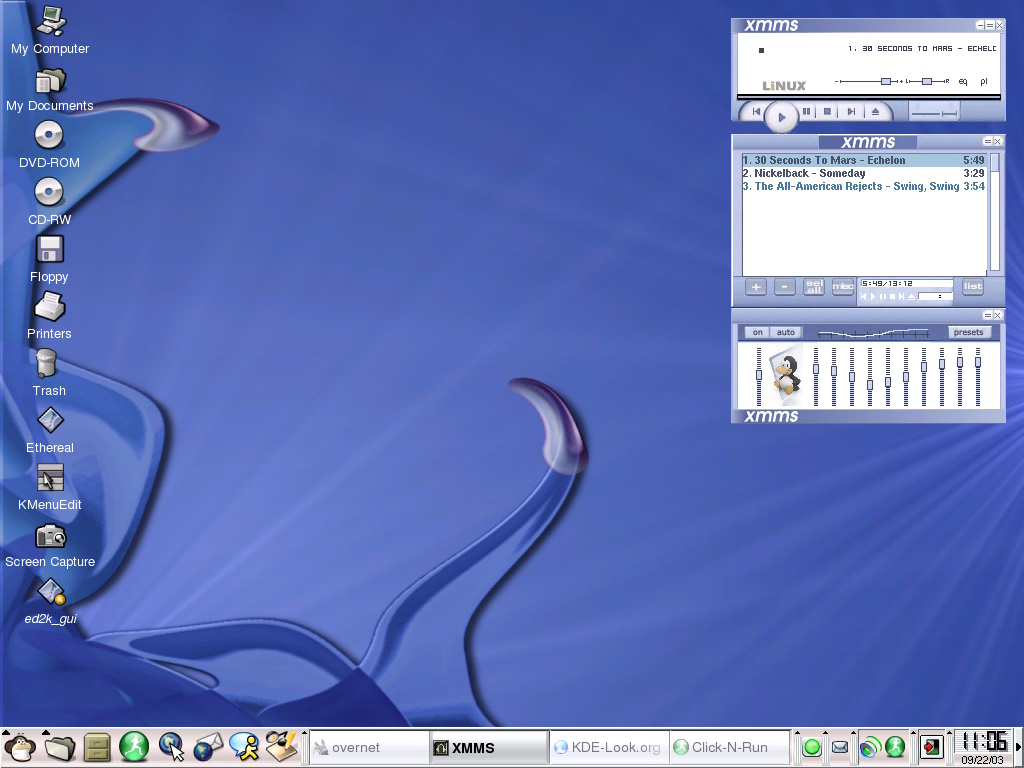Open the playlist misc button menu

pyautogui.click(x=843, y=287)
